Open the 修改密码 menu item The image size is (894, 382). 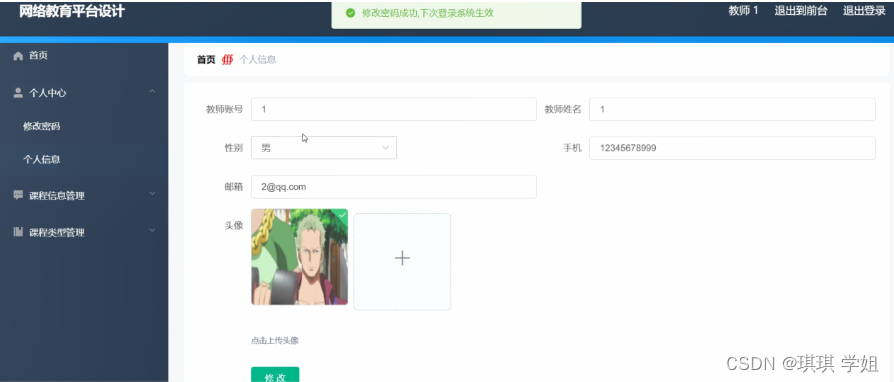tap(84, 127)
